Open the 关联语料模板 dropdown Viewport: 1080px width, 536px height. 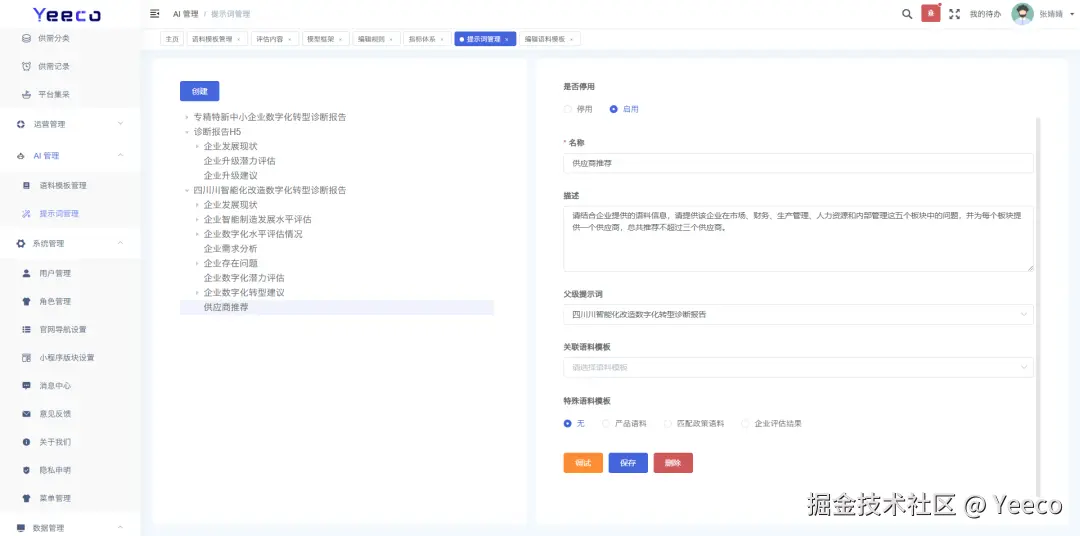[798, 367]
